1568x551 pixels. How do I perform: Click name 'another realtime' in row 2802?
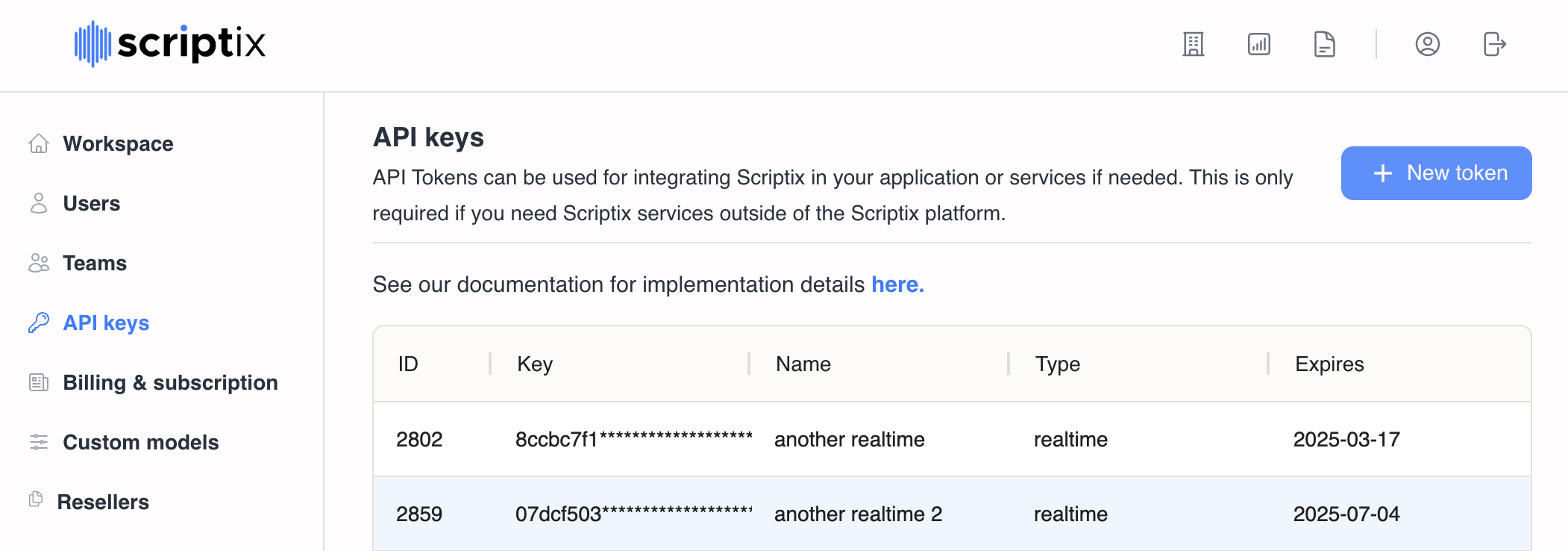pyautogui.click(x=850, y=439)
